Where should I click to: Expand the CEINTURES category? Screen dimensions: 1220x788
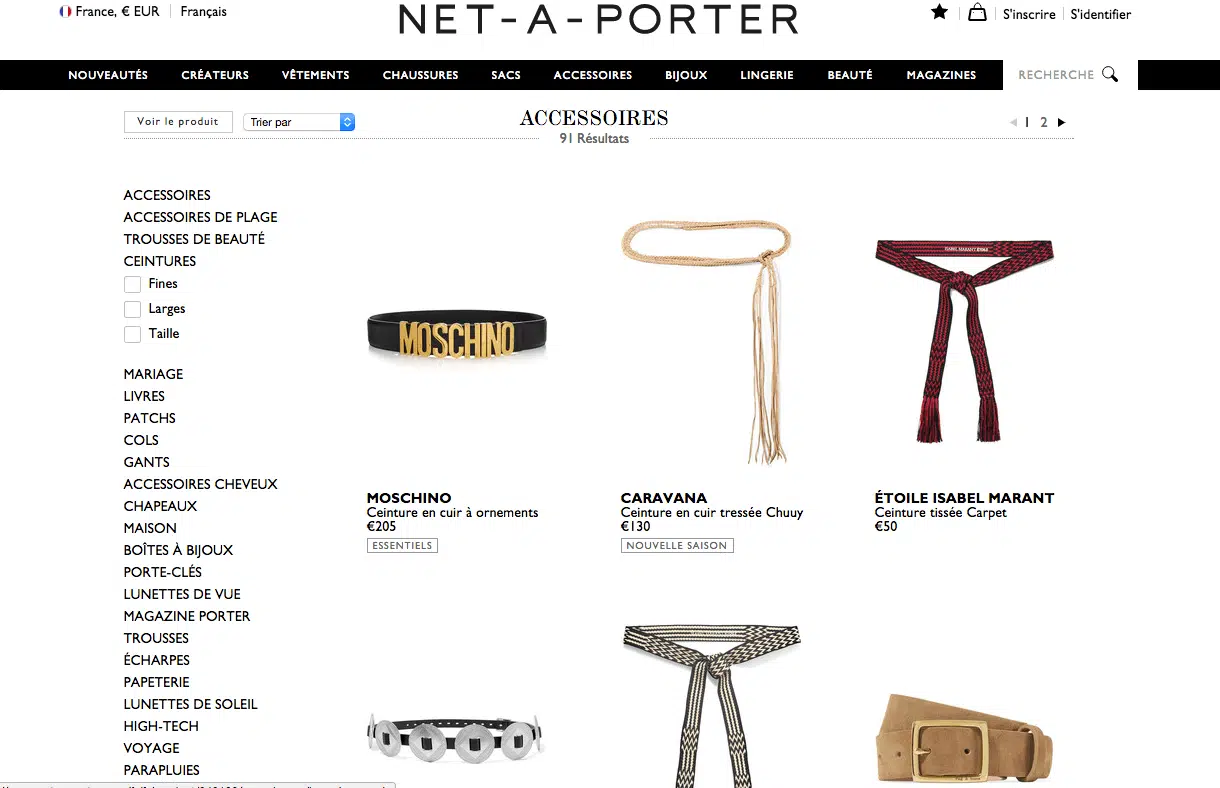click(160, 261)
